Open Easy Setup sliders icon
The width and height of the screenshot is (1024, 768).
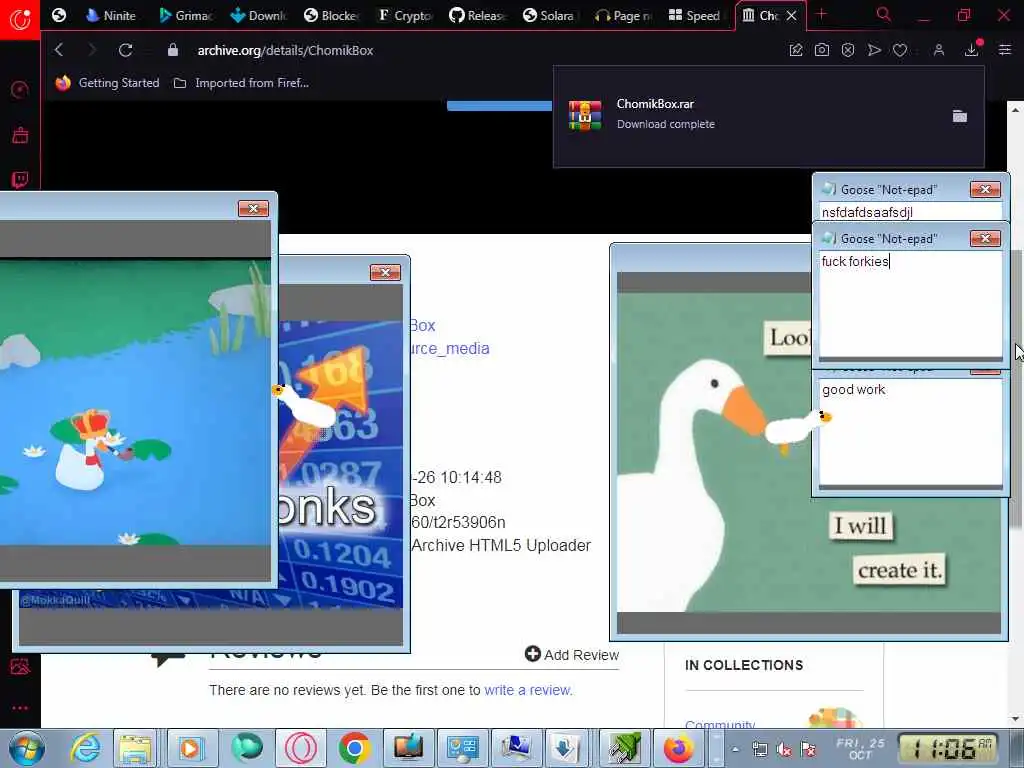tap(1004, 50)
